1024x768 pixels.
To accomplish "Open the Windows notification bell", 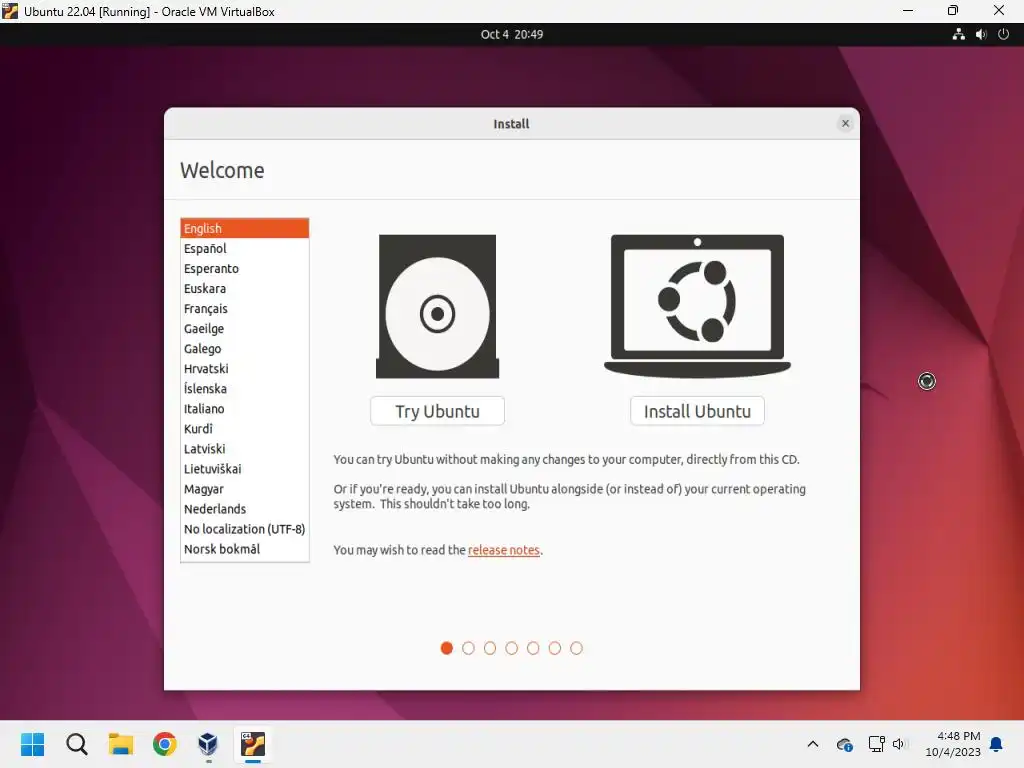I will 996,744.
